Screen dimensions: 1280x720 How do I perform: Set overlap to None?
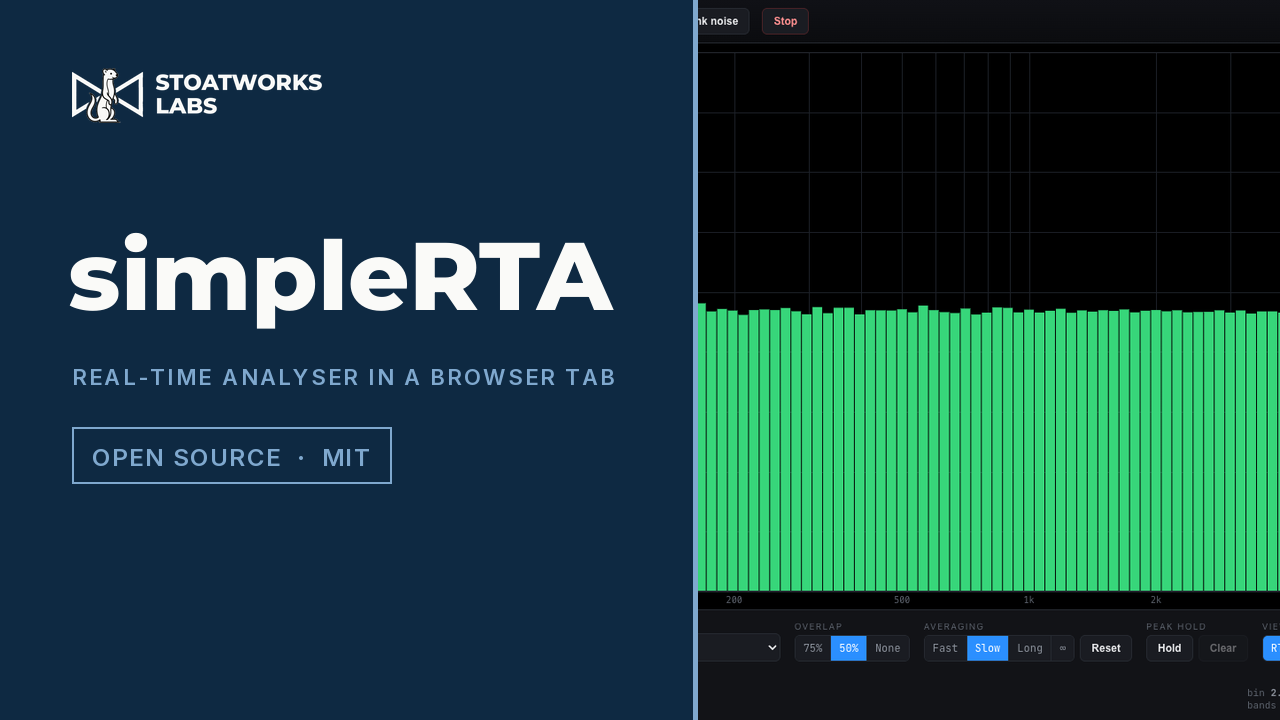pos(888,648)
